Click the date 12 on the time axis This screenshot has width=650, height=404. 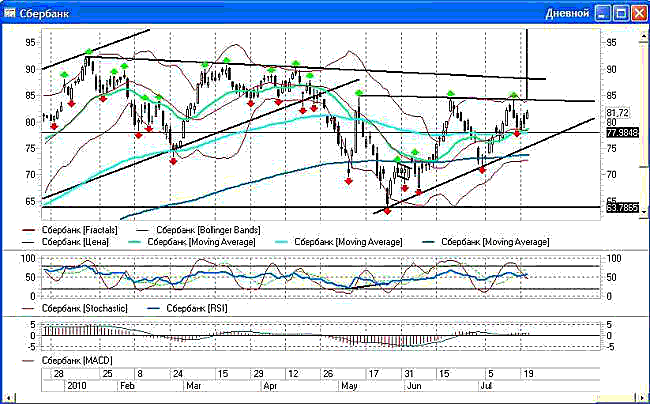(x=293, y=374)
